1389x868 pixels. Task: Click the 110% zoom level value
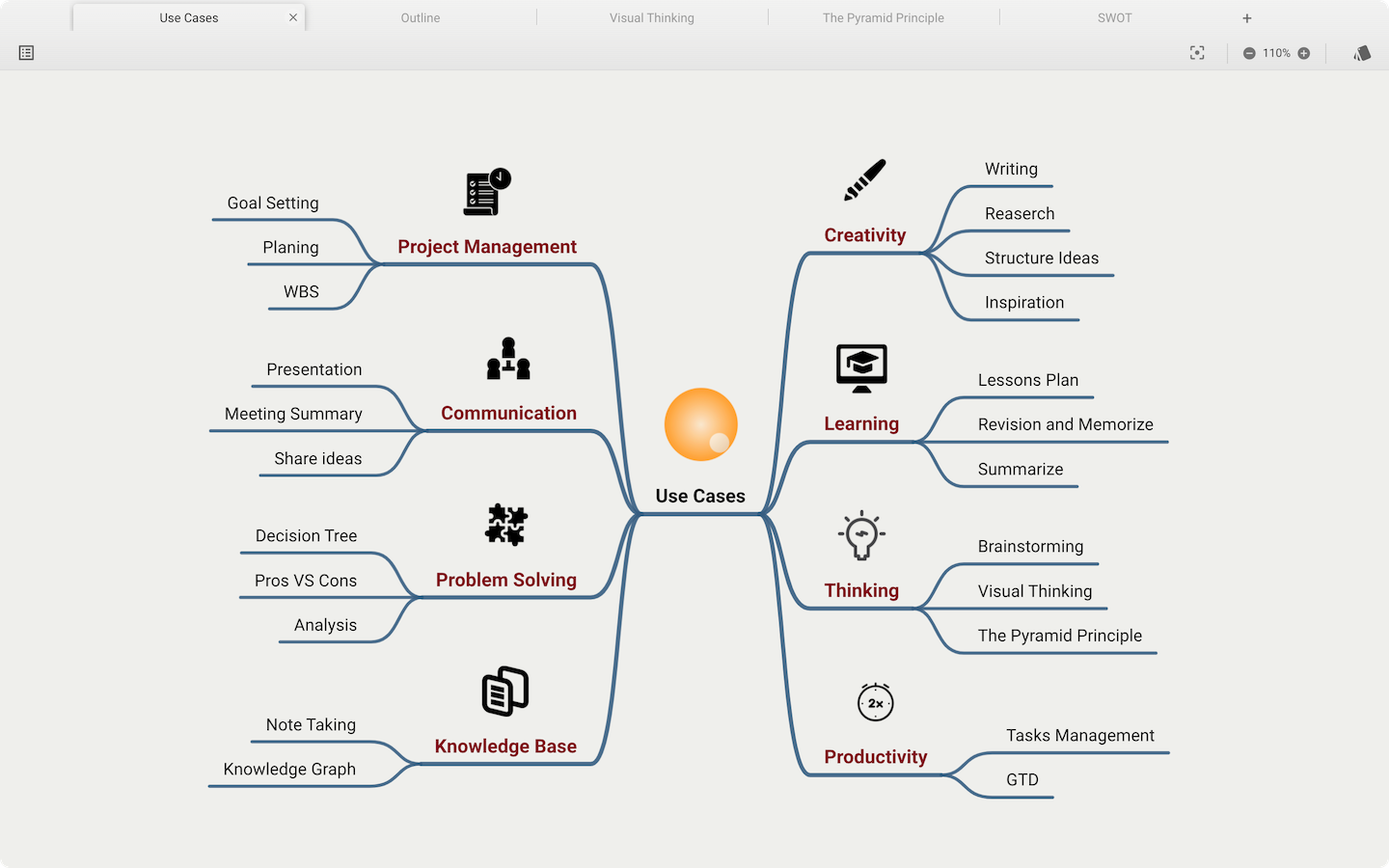click(x=1276, y=53)
